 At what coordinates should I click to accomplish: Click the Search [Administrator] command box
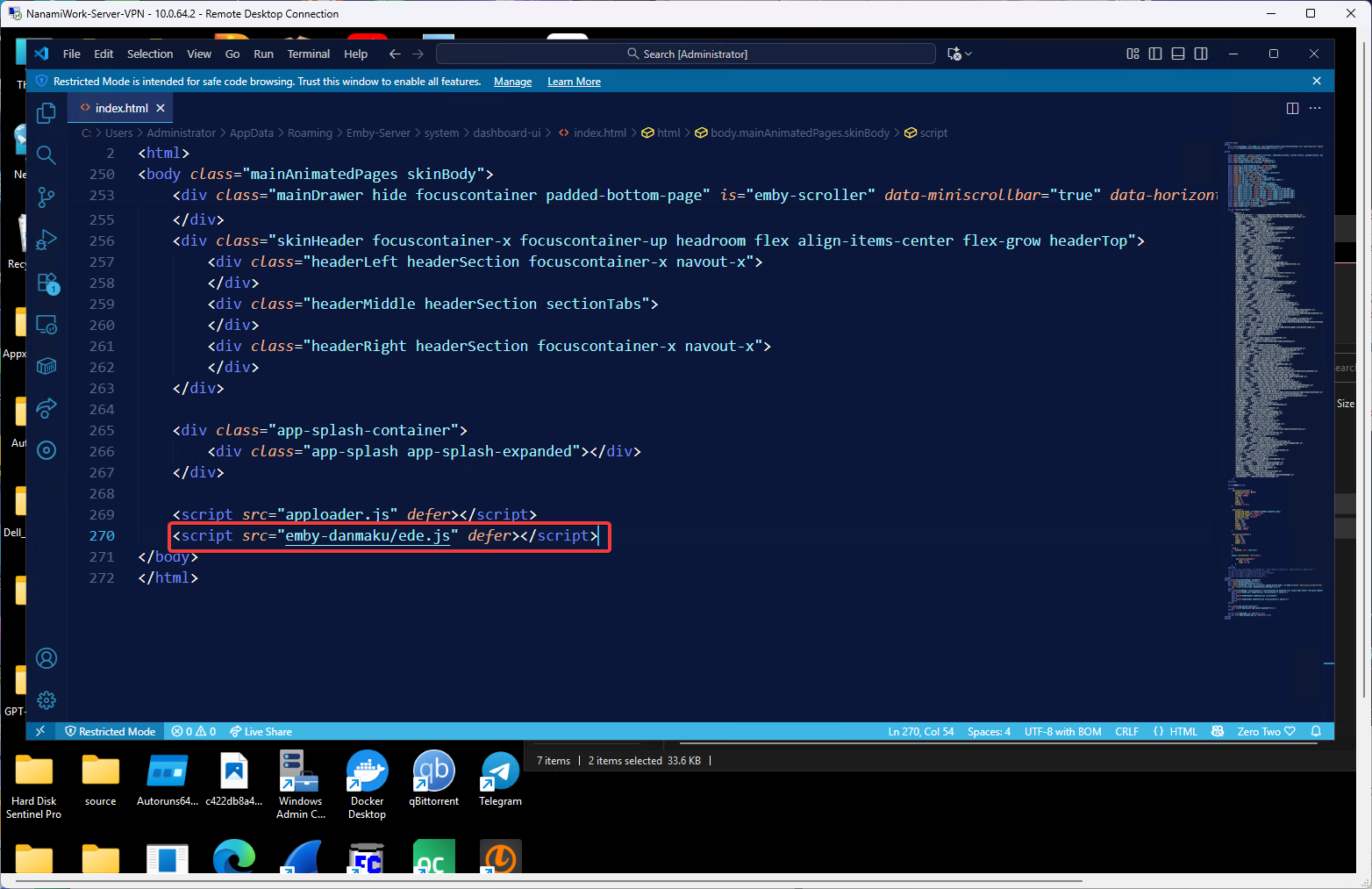686,54
